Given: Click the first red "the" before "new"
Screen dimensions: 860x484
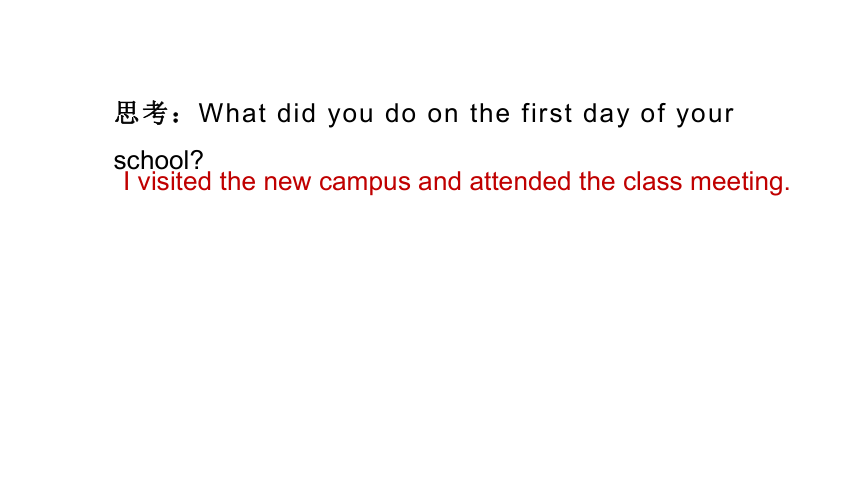Looking at the screenshot, I should (237, 182).
